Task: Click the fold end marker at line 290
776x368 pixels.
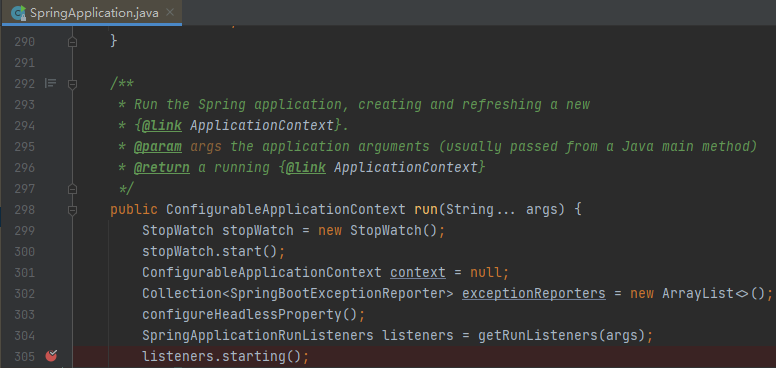Action: [x=72, y=42]
